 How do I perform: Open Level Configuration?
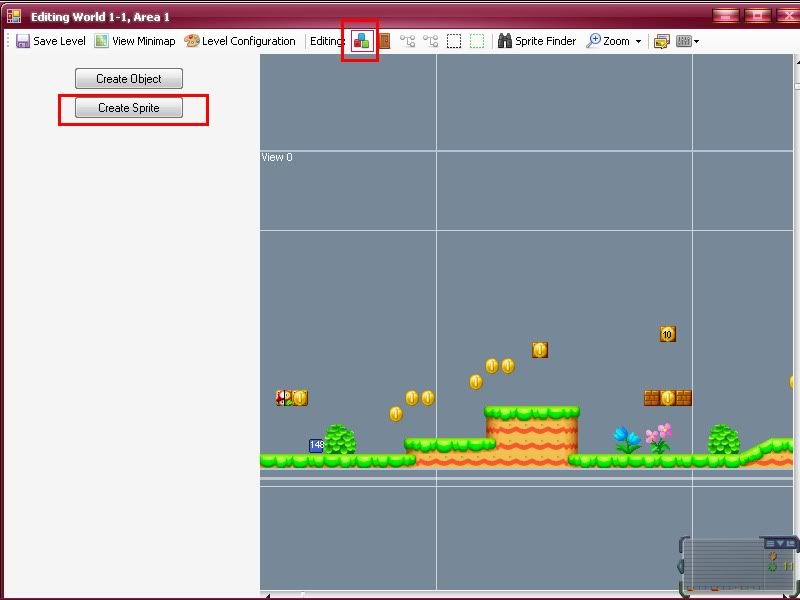click(x=240, y=41)
